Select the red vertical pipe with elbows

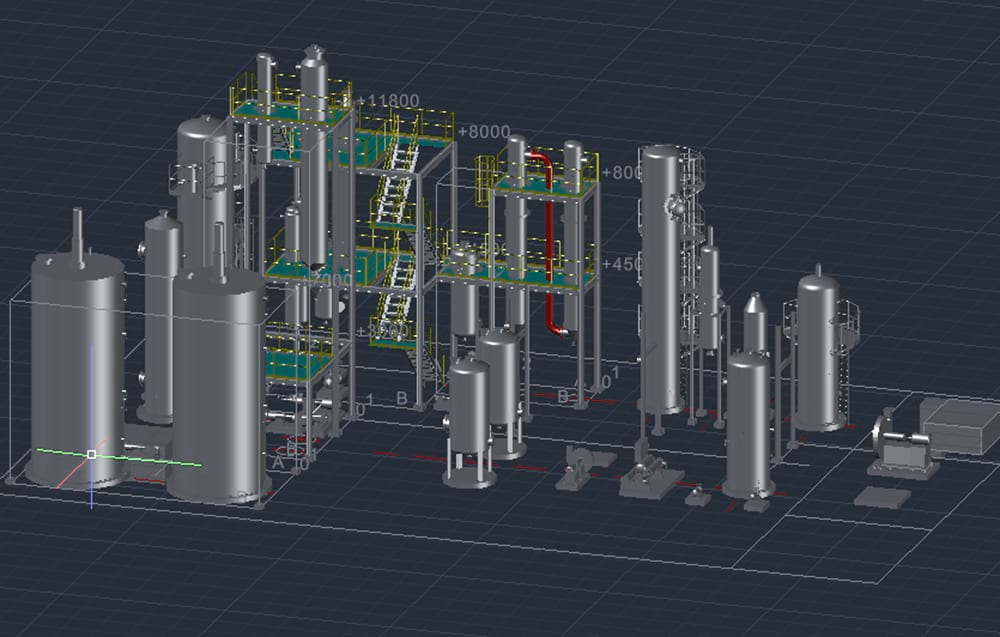point(549,242)
